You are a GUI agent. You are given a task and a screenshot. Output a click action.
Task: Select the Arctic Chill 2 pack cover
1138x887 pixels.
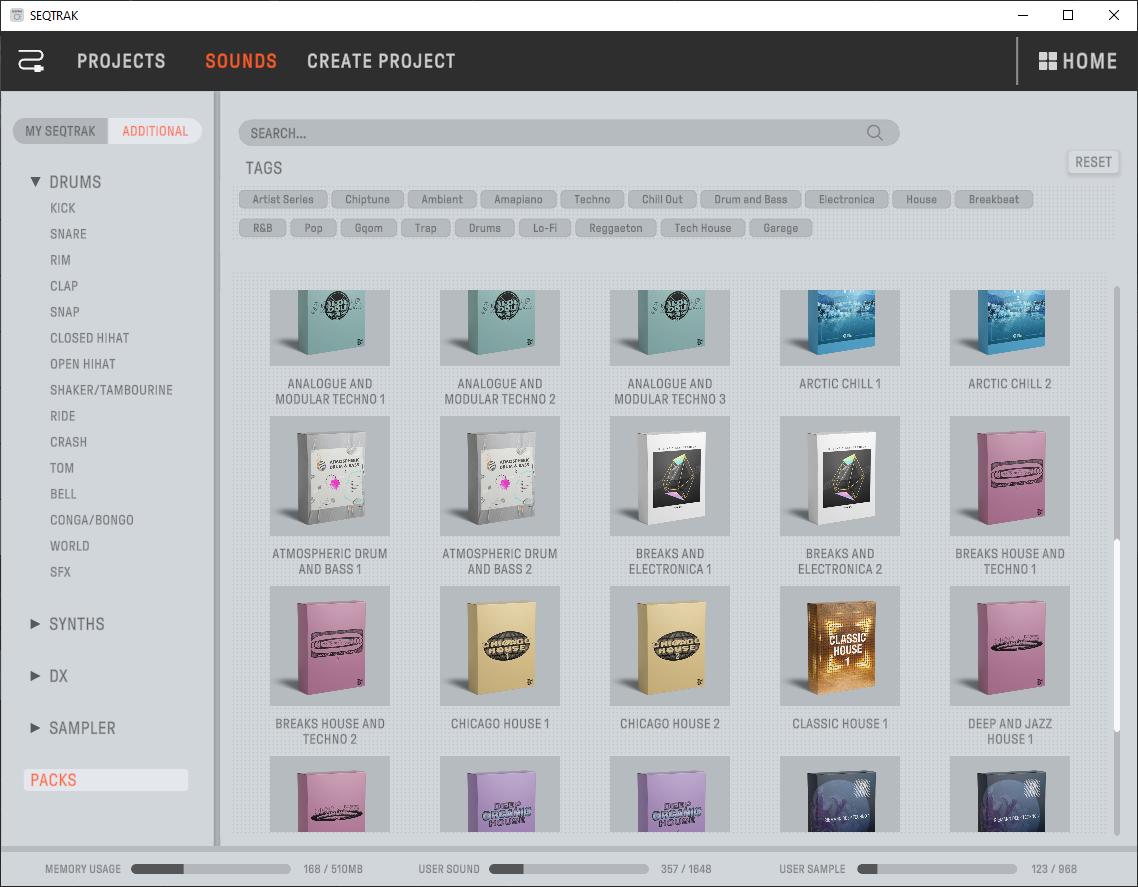1010,328
